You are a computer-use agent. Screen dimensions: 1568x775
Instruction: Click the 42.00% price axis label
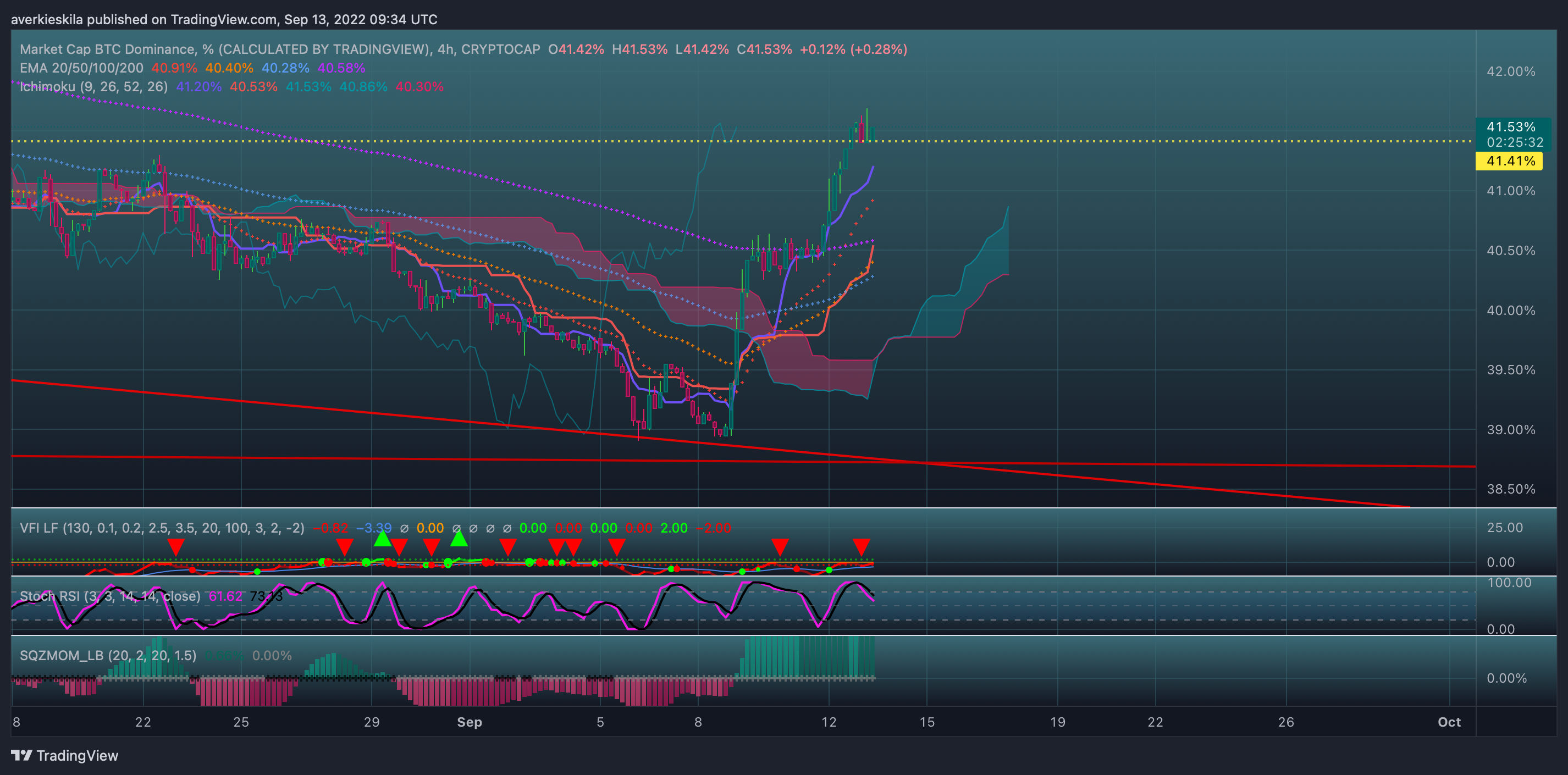pos(1511,71)
